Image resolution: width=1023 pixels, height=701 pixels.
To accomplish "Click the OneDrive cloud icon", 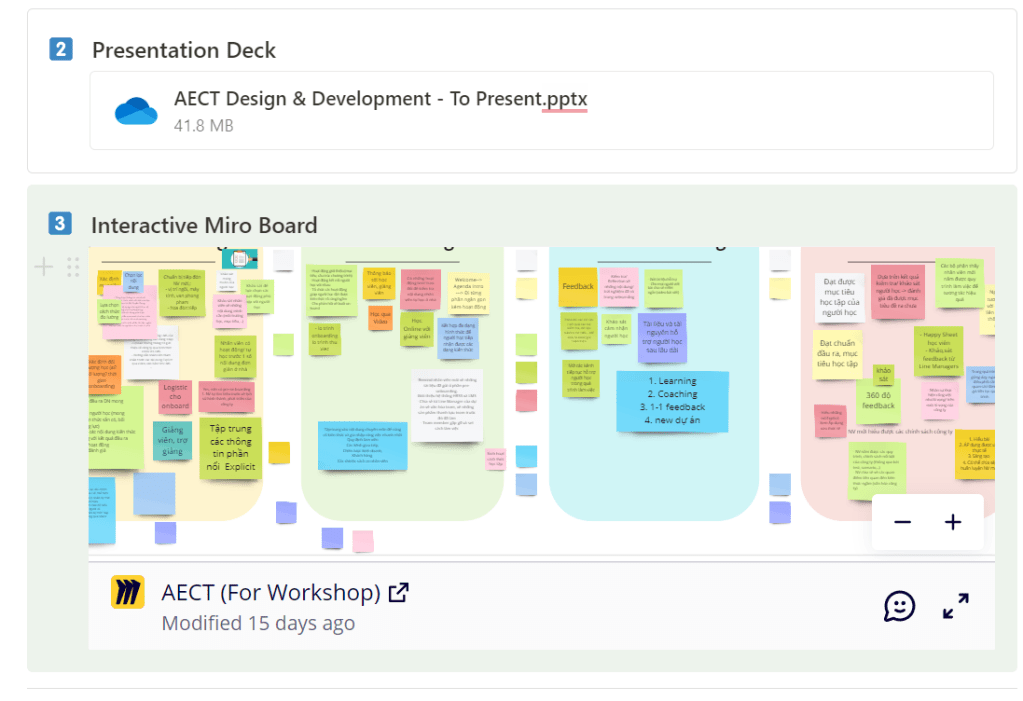I will pos(136,110).
